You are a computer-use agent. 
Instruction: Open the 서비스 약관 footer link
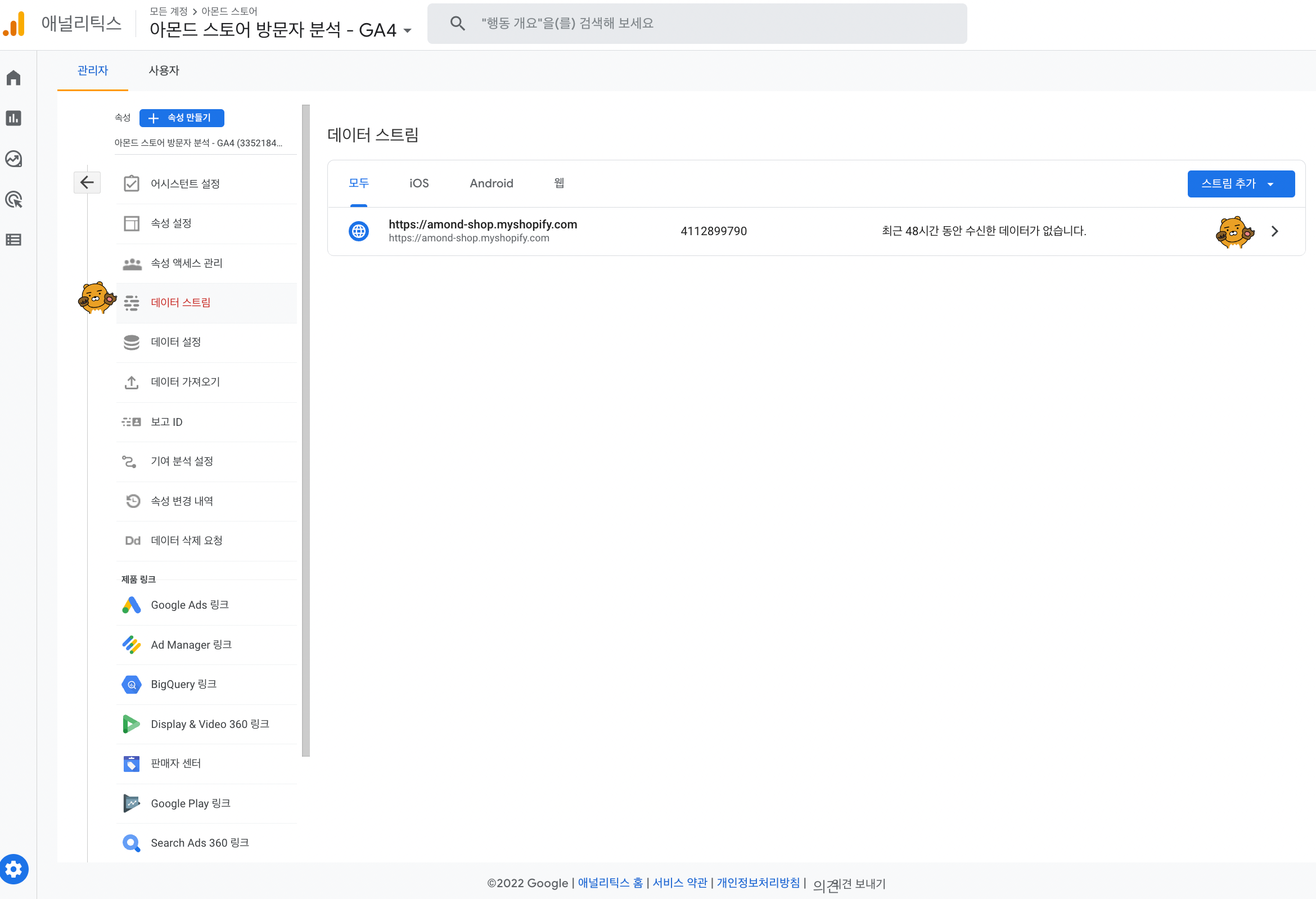pos(679,883)
